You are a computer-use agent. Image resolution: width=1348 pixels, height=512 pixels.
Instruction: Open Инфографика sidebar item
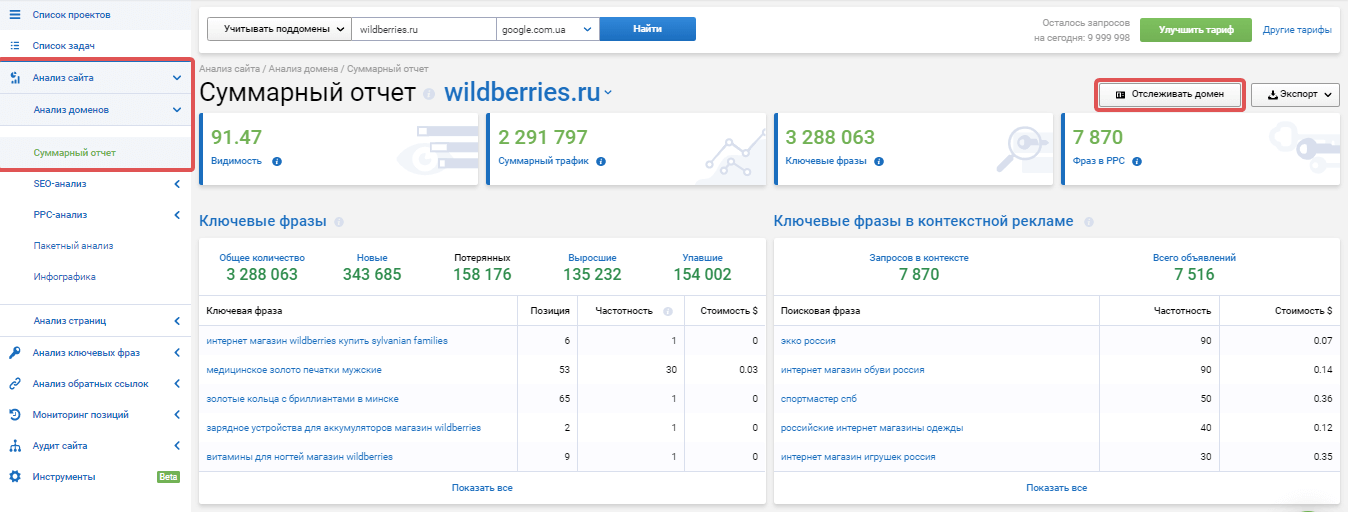[64, 277]
